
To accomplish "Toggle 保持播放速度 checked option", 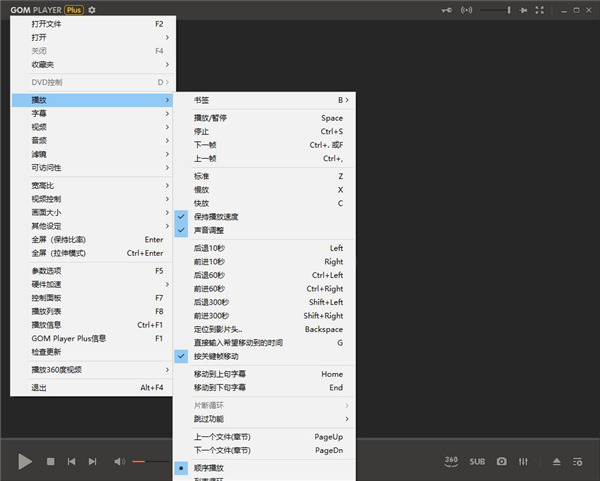I will click(x=216, y=217).
